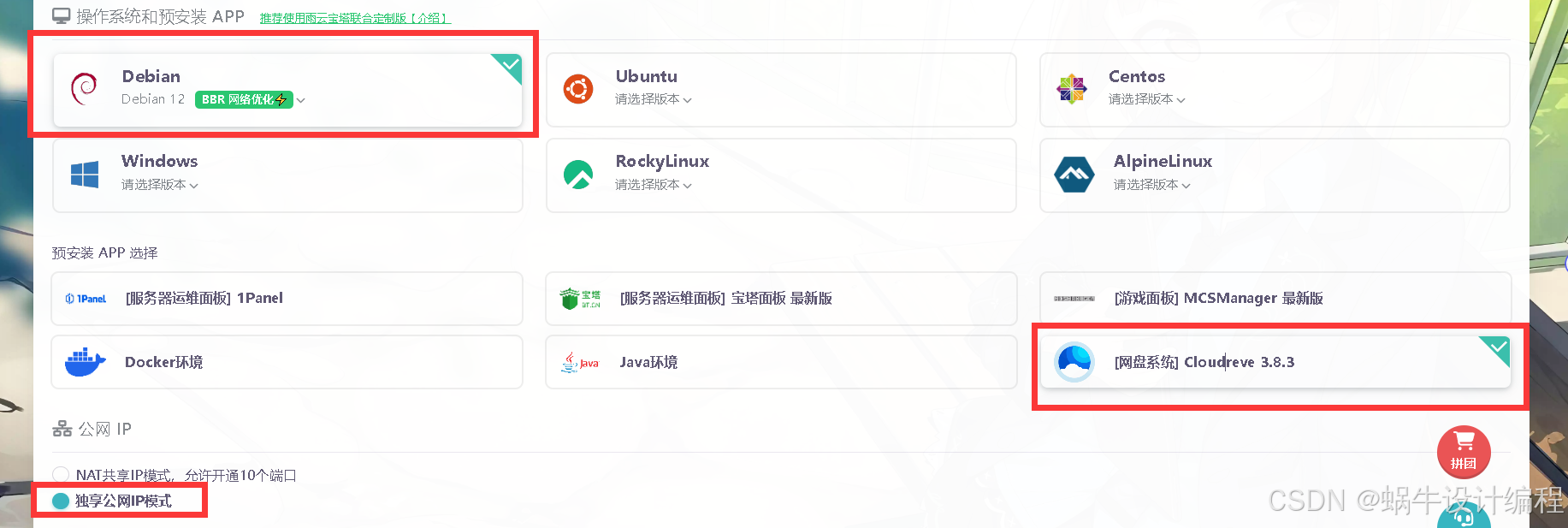
Task: Click the Cloudreve cloud icon
Action: coord(1074,362)
